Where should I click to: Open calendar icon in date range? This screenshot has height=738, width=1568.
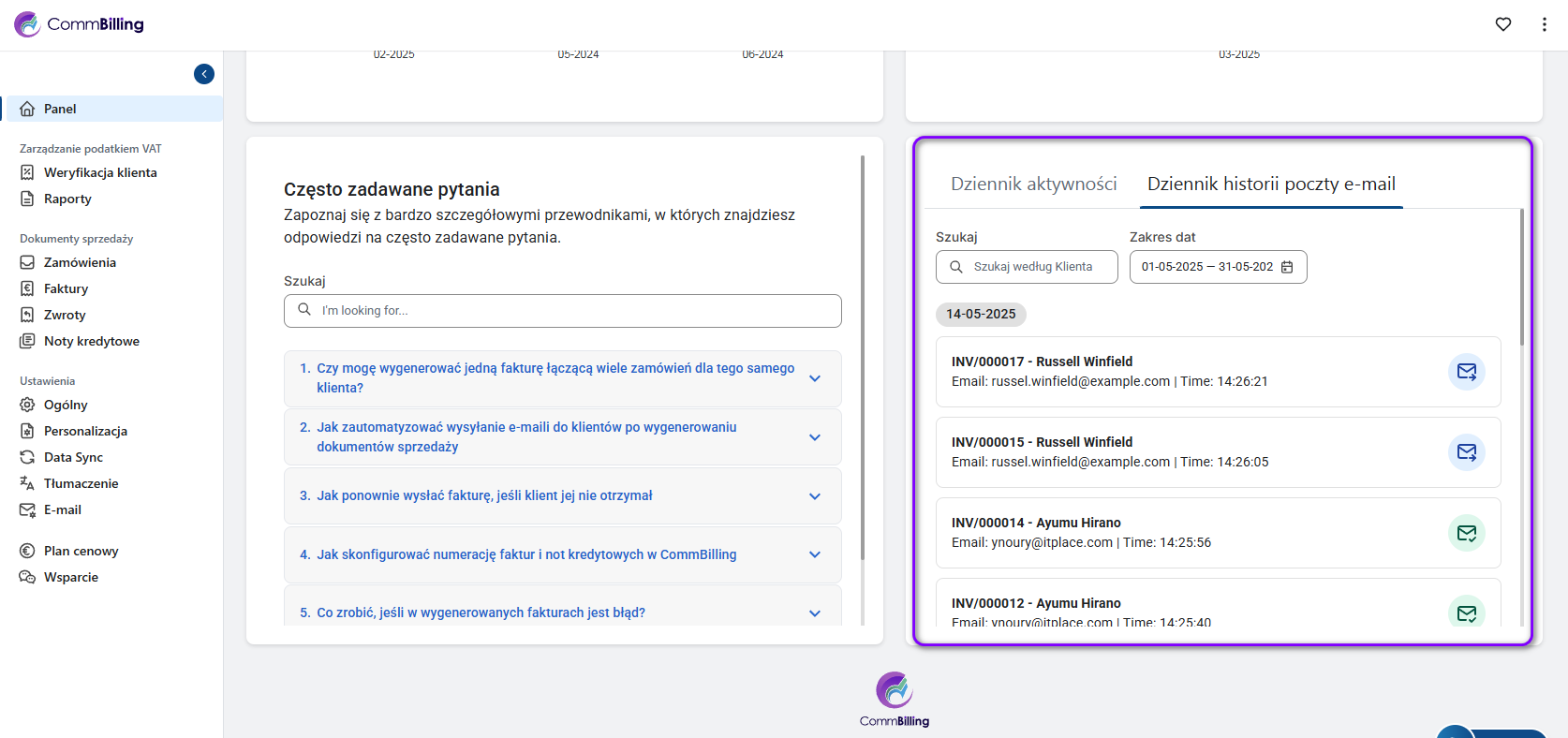tap(1287, 267)
